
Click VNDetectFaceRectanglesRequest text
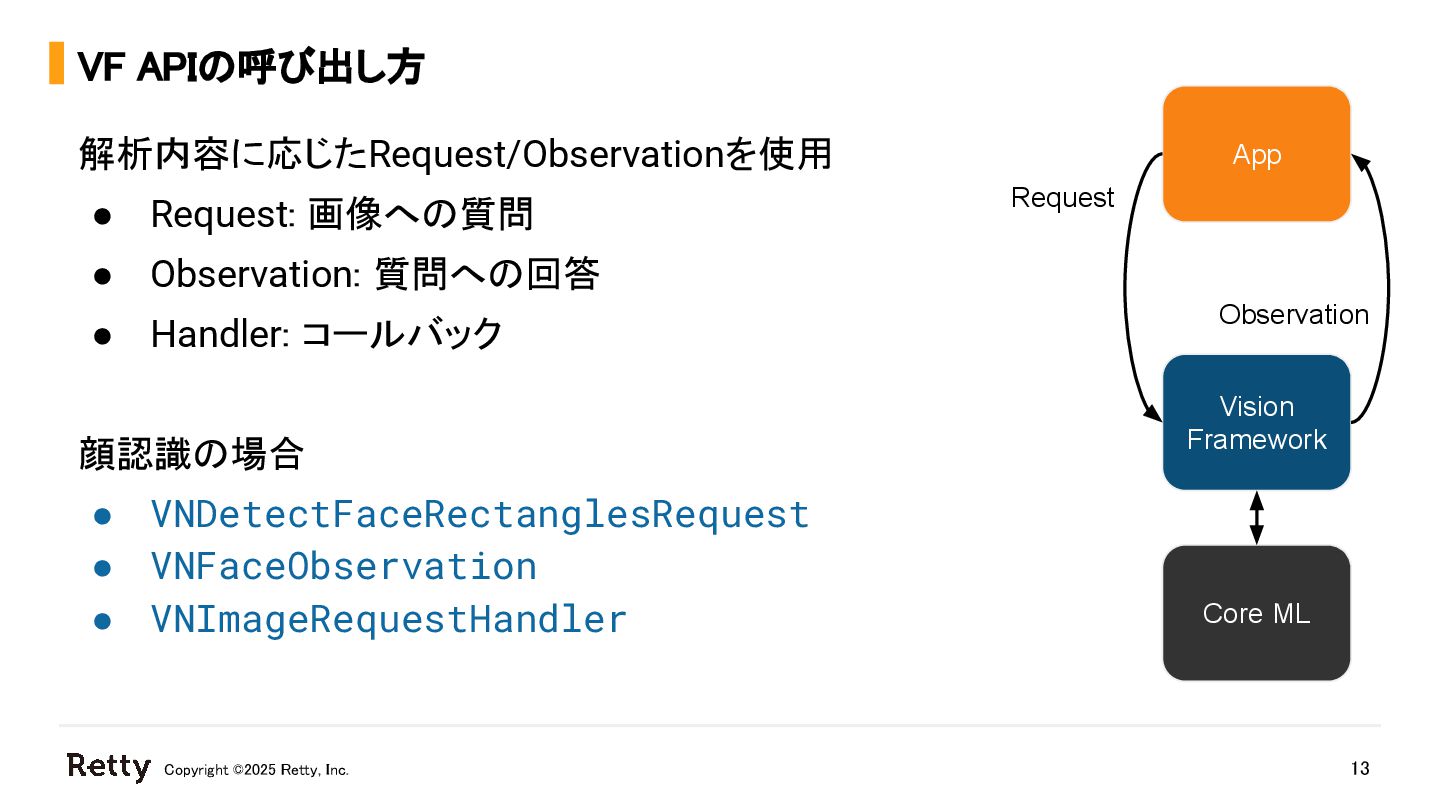click(x=480, y=514)
